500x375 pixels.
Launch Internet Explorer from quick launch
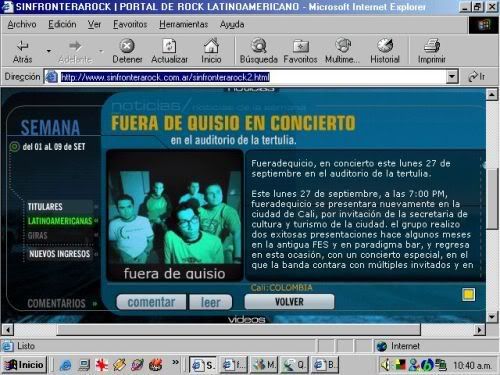pyautogui.click(x=65, y=365)
